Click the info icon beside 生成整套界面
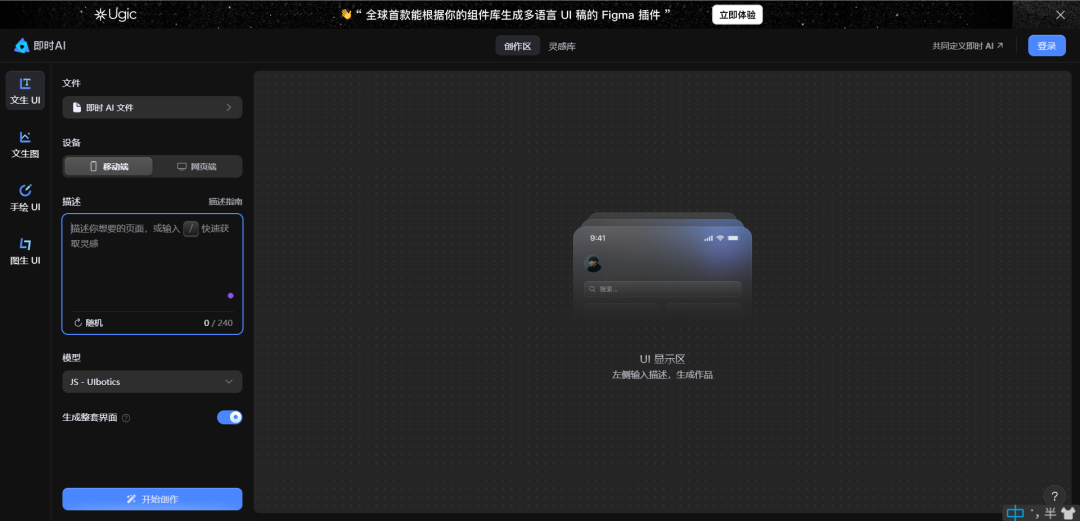 point(126,418)
